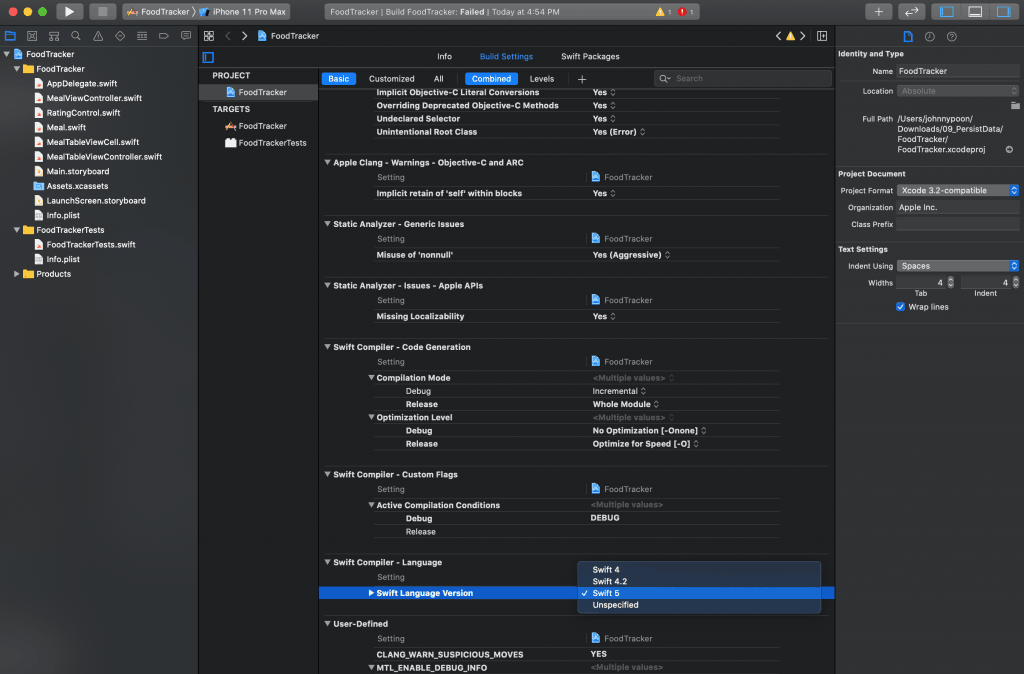Show Basic build settings
Image resolution: width=1024 pixels, height=674 pixels.
click(x=338, y=79)
